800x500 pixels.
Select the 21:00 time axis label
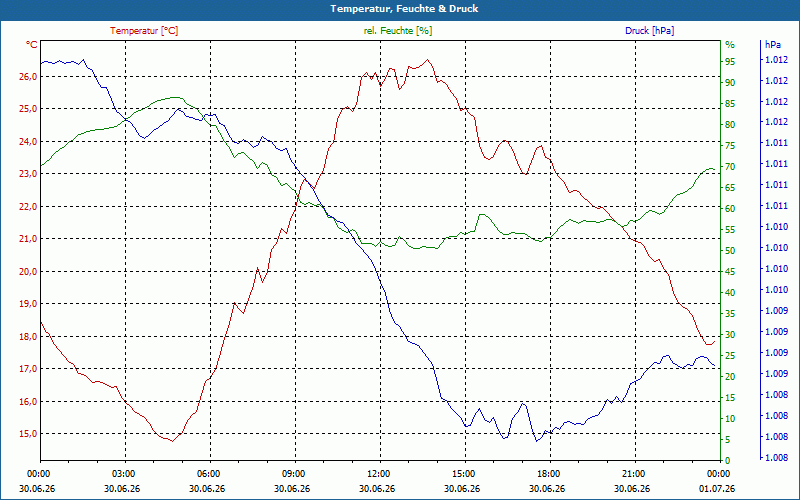click(632, 473)
